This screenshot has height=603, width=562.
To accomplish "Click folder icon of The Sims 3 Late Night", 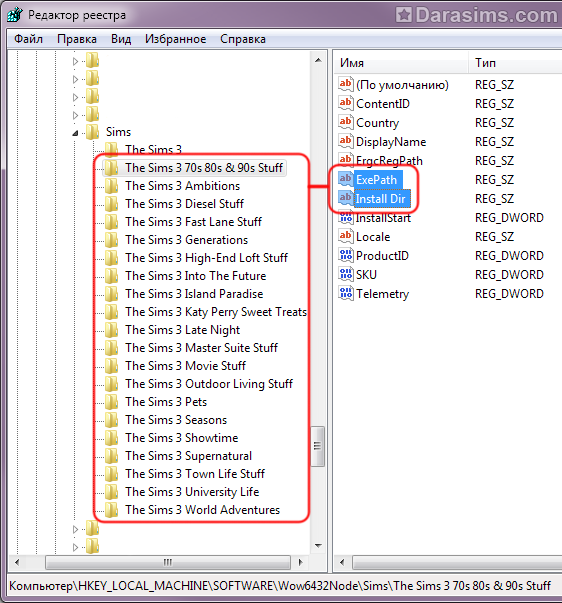I will [x=112, y=330].
